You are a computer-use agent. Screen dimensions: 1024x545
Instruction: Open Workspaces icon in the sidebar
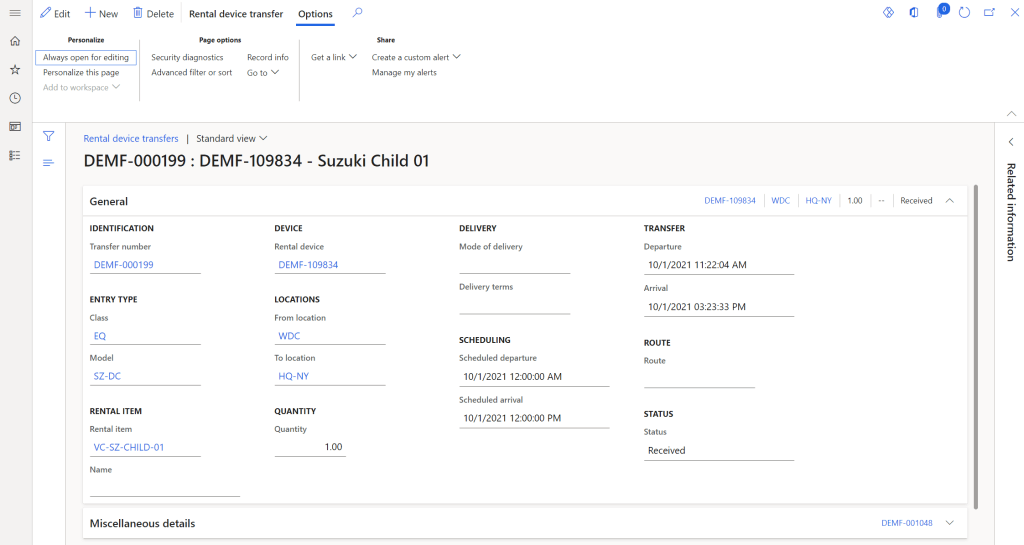(x=15, y=127)
